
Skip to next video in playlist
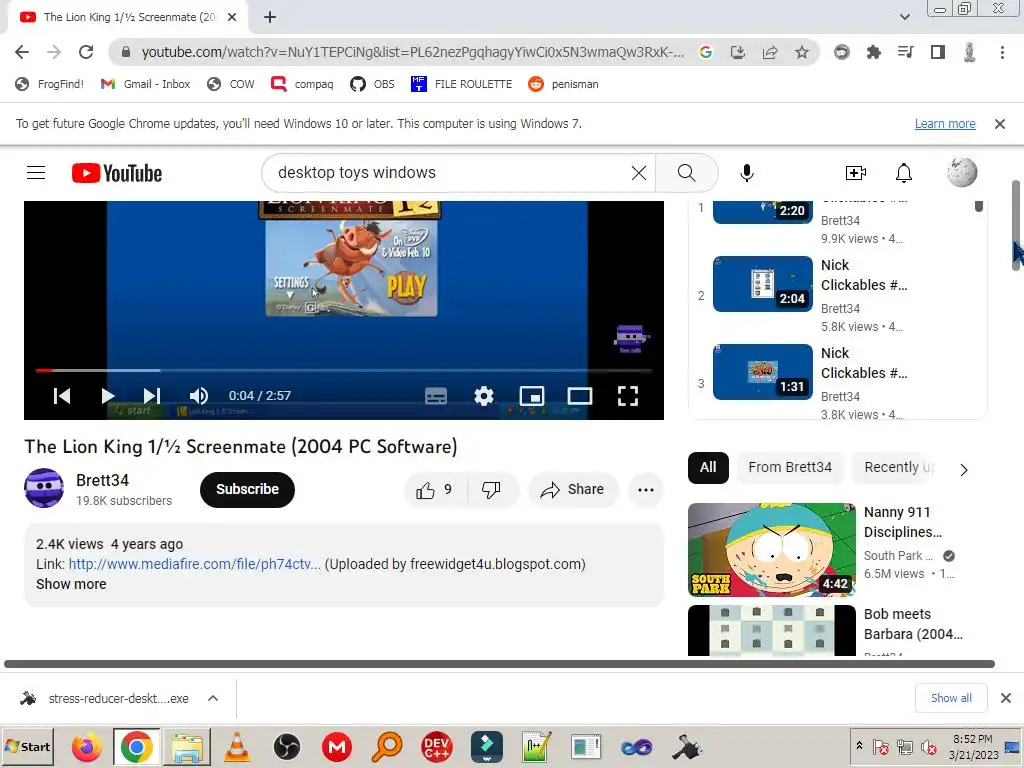[152, 396]
